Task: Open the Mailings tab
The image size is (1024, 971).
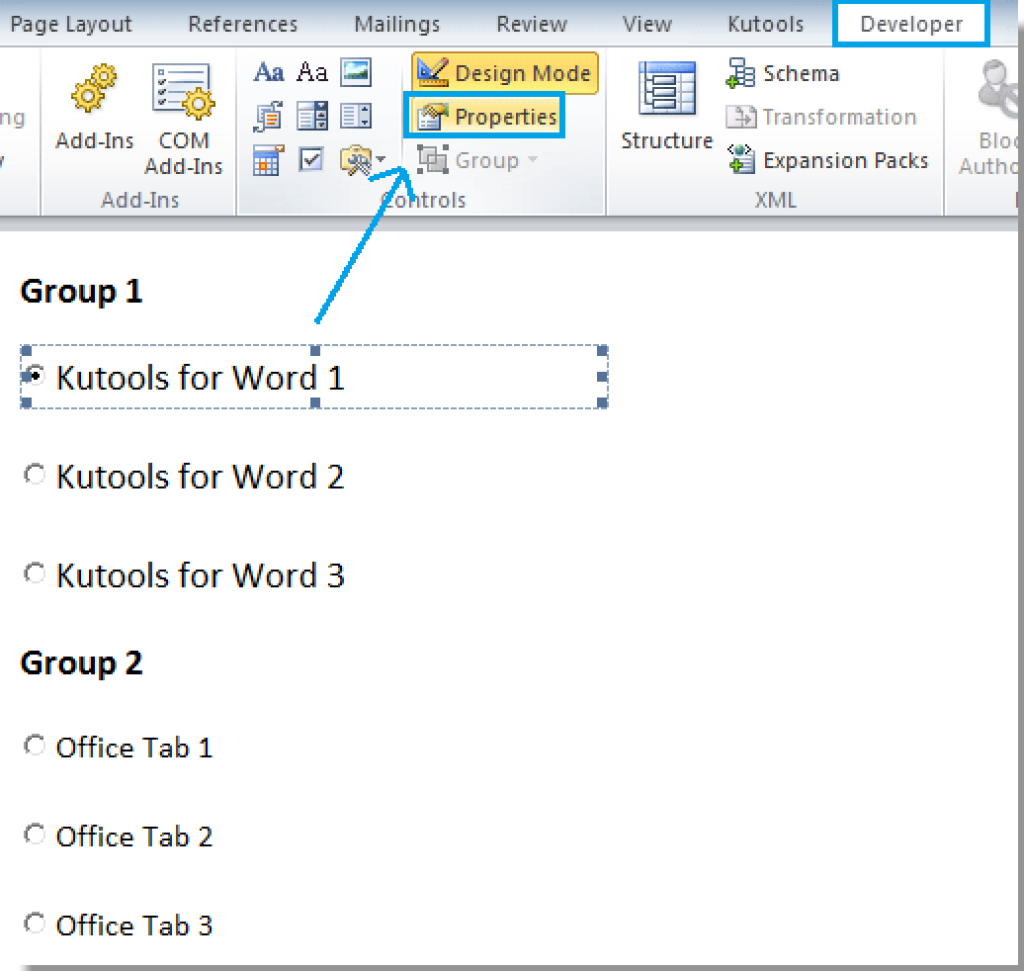Action: click(396, 23)
